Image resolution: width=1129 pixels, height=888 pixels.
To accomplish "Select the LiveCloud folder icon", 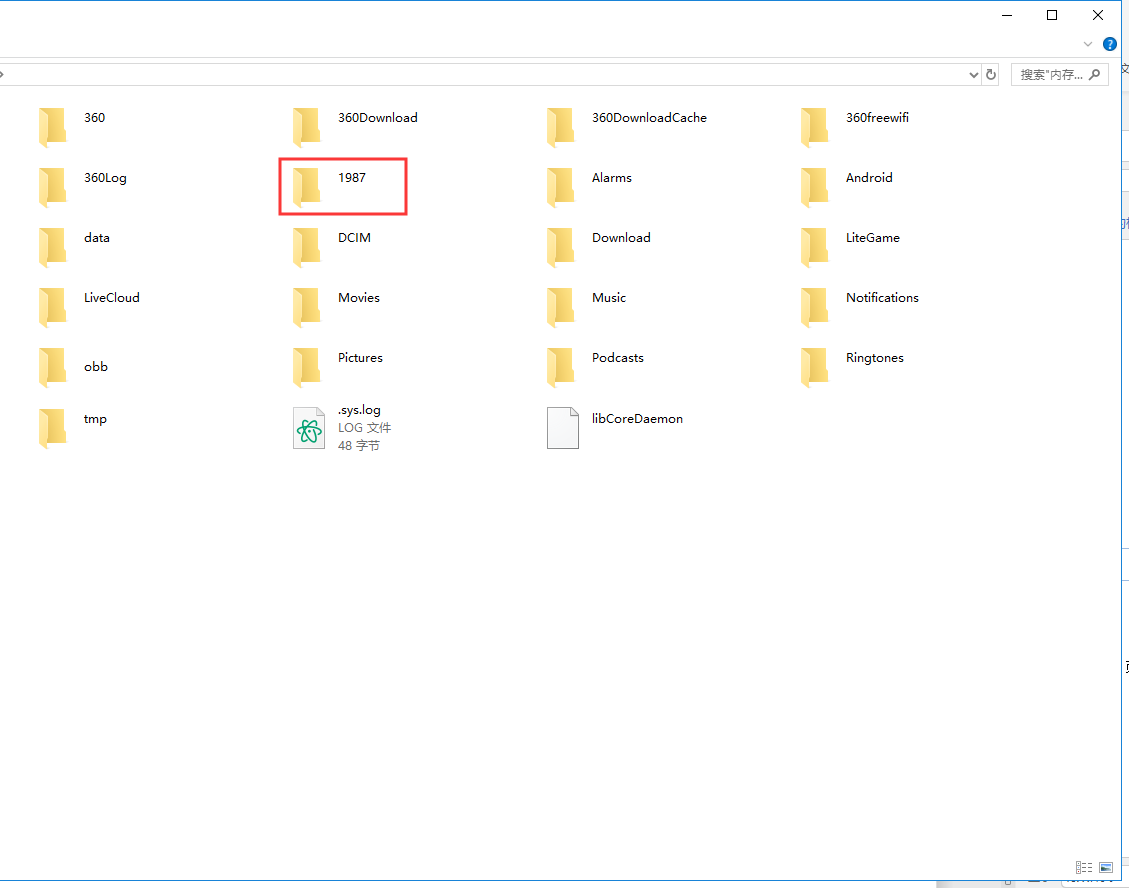I will [x=53, y=307].
